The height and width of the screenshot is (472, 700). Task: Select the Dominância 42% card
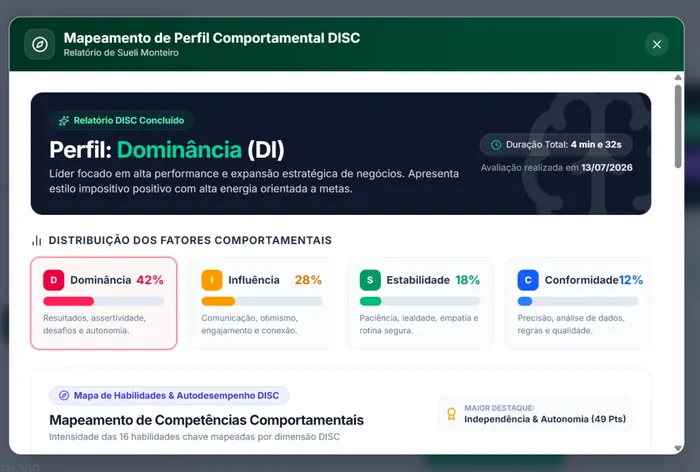tap(104, 303)
